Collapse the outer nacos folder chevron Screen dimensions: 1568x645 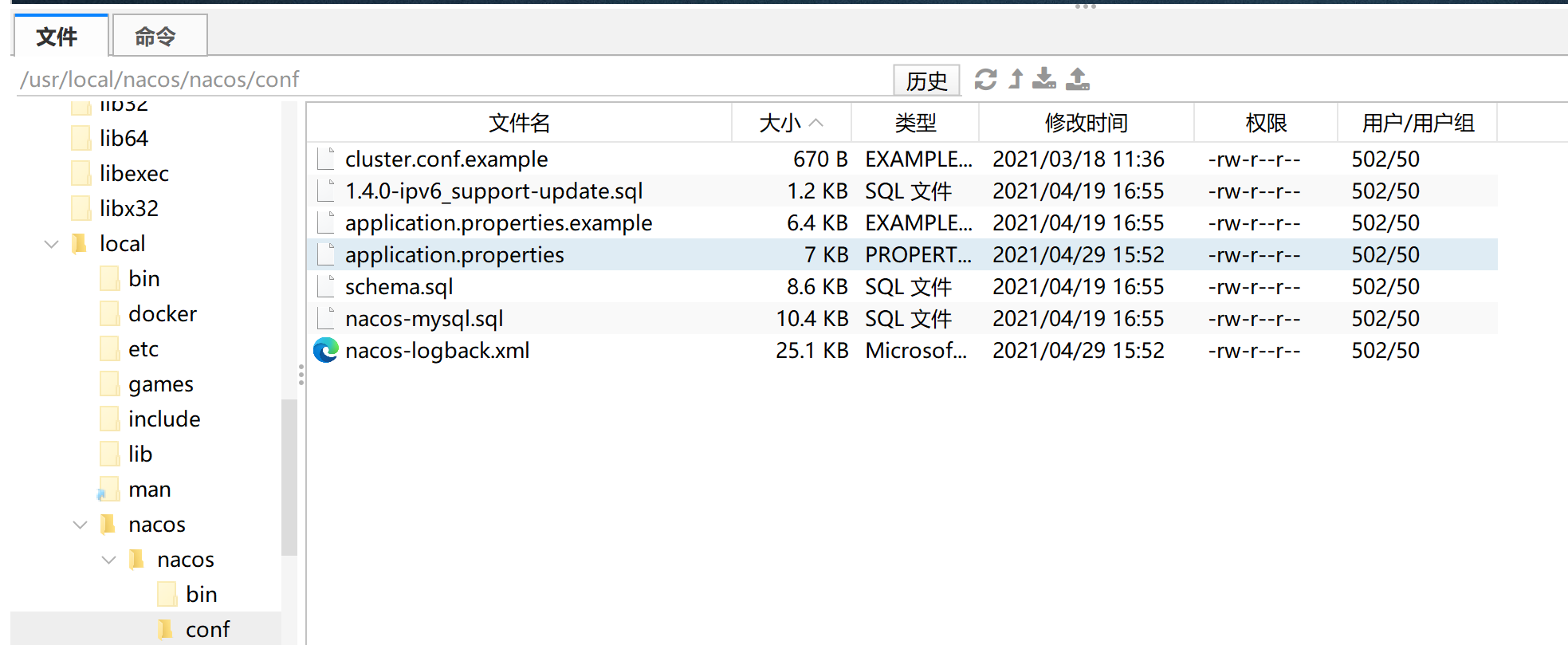[81, 525]
